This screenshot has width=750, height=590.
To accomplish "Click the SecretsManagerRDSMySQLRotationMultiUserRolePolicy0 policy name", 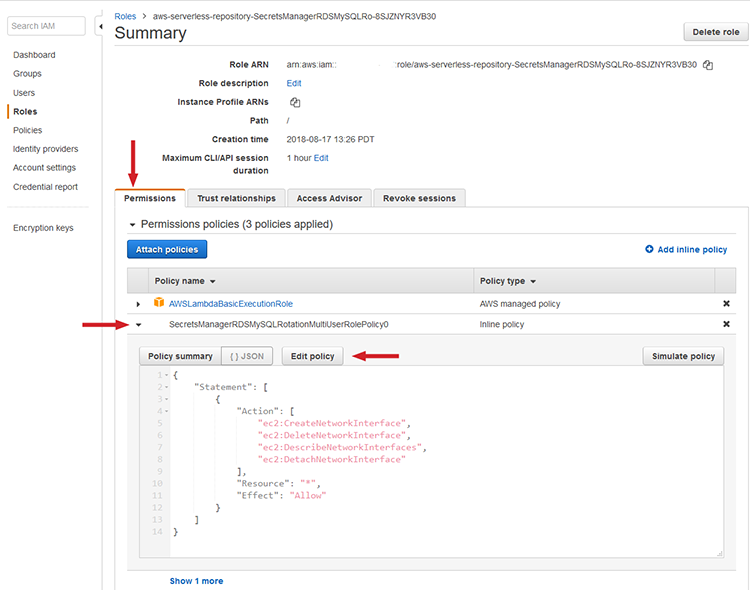I will [278, 324].
